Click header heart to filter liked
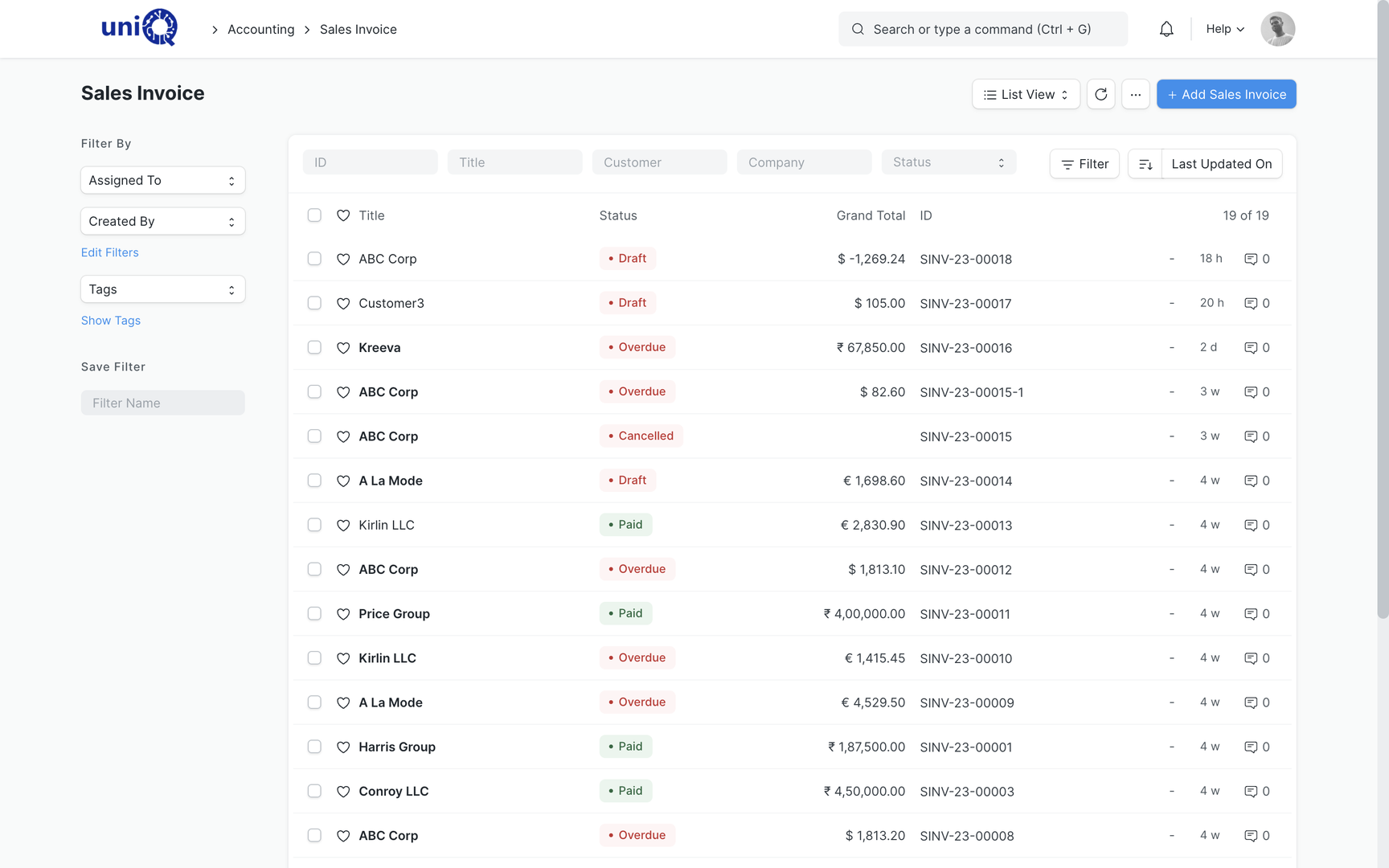This screenshot has width=1389, height=868. [x=343, y=215]
